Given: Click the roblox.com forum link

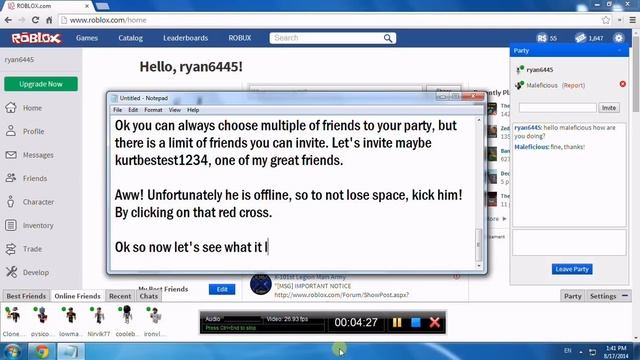Looking at the screenshot, I should (341, 295).
